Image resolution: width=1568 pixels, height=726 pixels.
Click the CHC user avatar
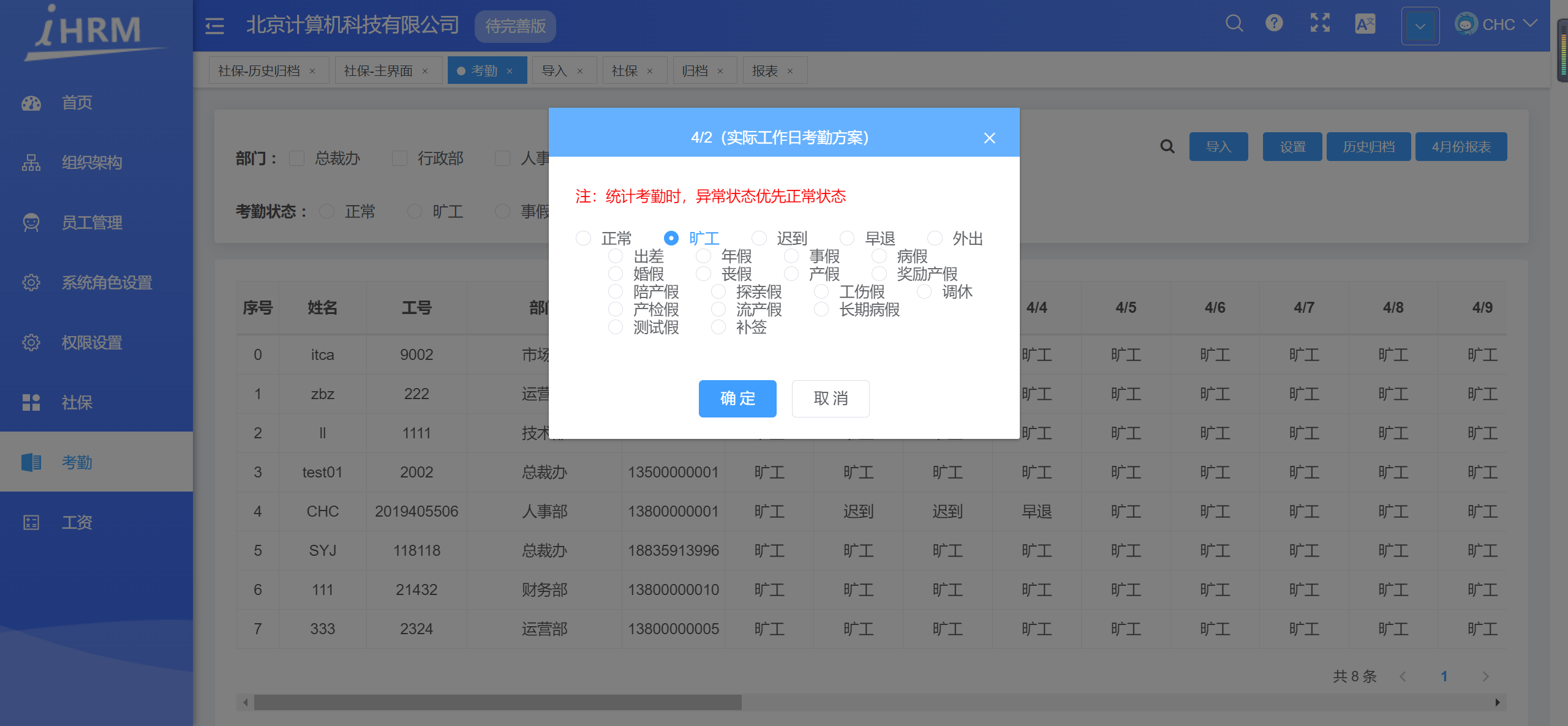pyautogui.click(x=1466, y=24)
